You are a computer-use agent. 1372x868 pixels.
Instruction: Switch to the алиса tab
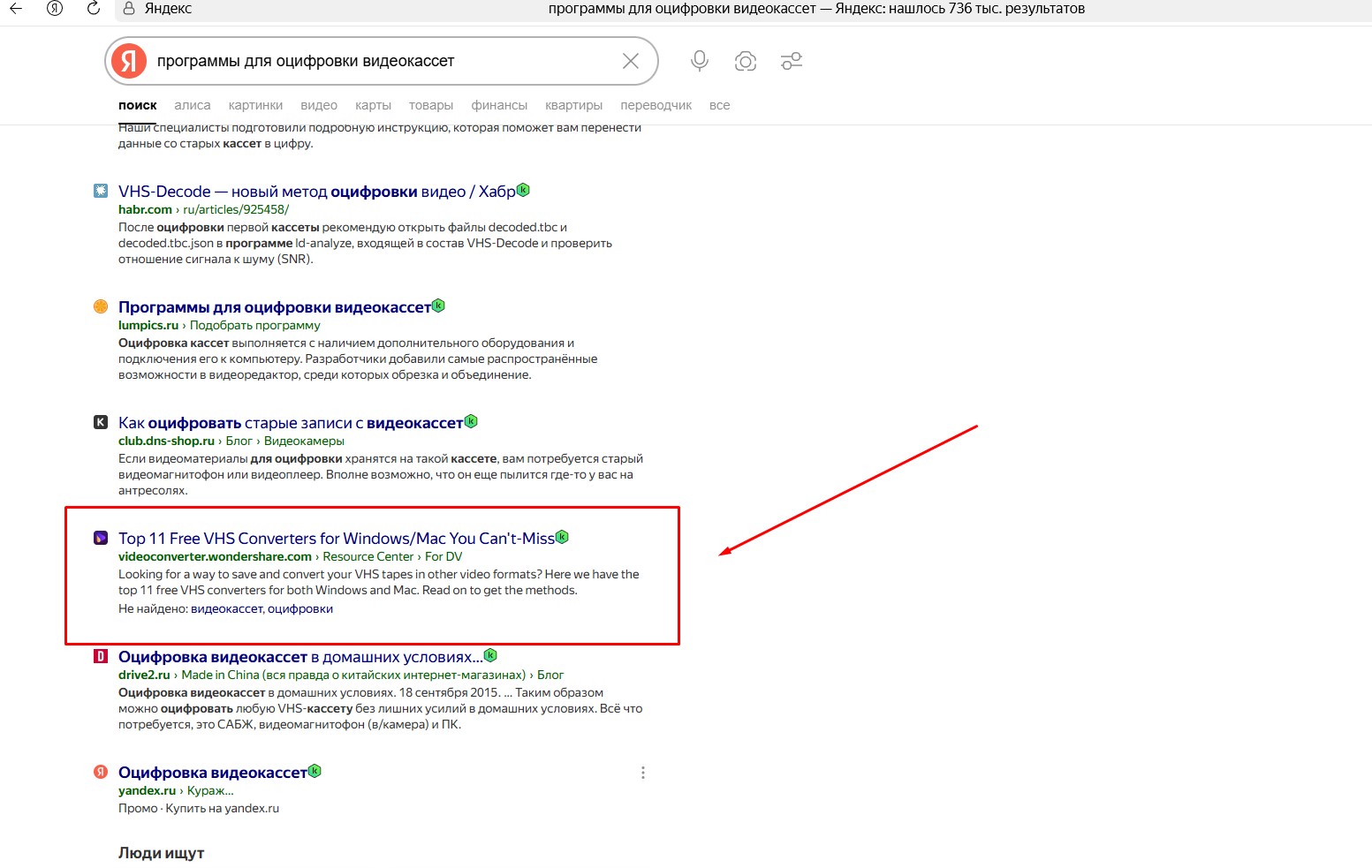193,105
